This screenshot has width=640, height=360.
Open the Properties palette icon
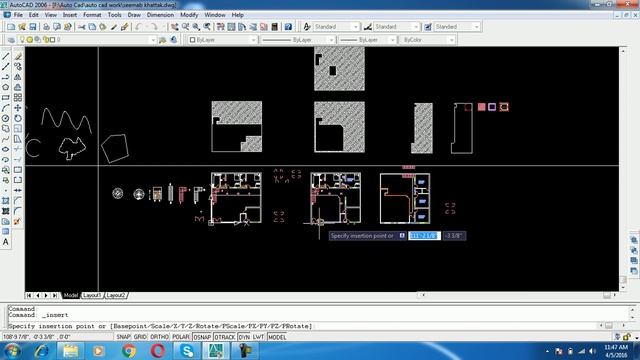(x=221, y=27)
